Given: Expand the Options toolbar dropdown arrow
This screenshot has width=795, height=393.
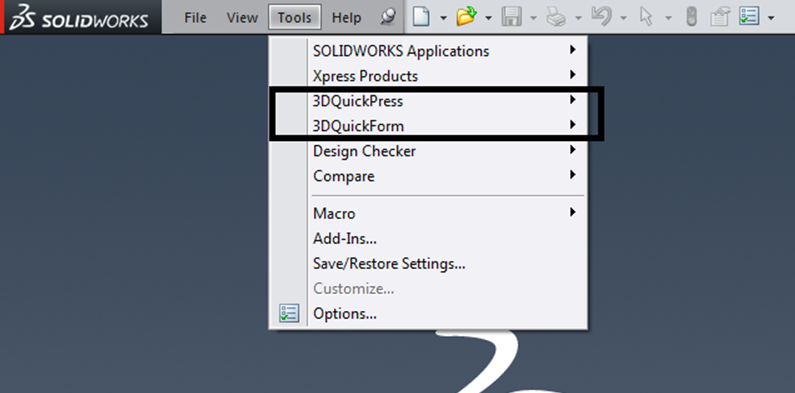Looking at the screenshot, I should coord(771,18).
